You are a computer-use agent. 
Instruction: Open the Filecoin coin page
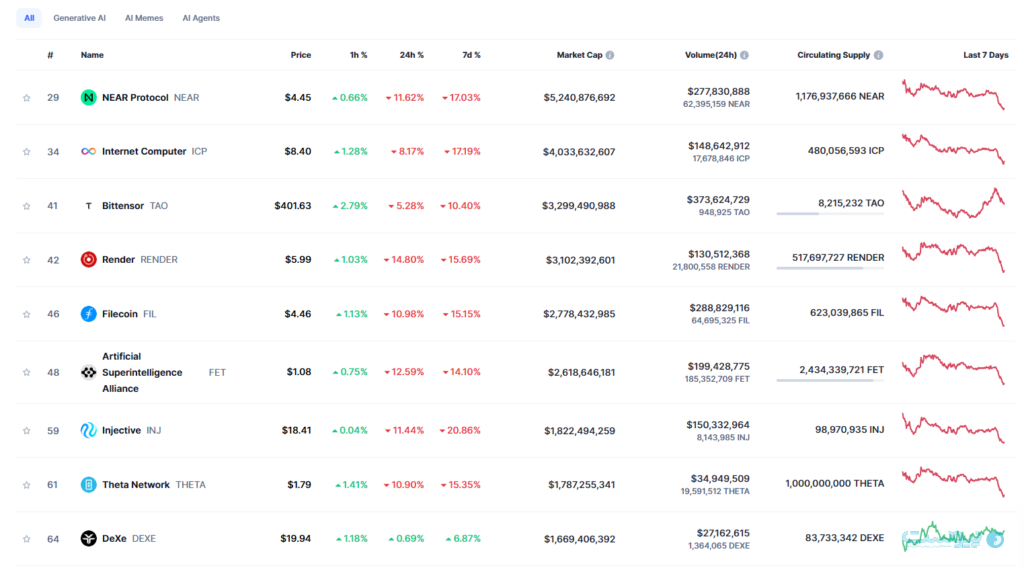pyautogui.click(x=120, y=314)
